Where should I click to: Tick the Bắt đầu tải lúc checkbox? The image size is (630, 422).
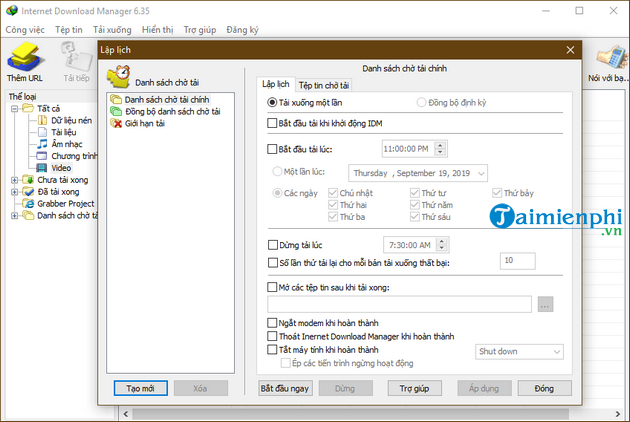(272, 149)
